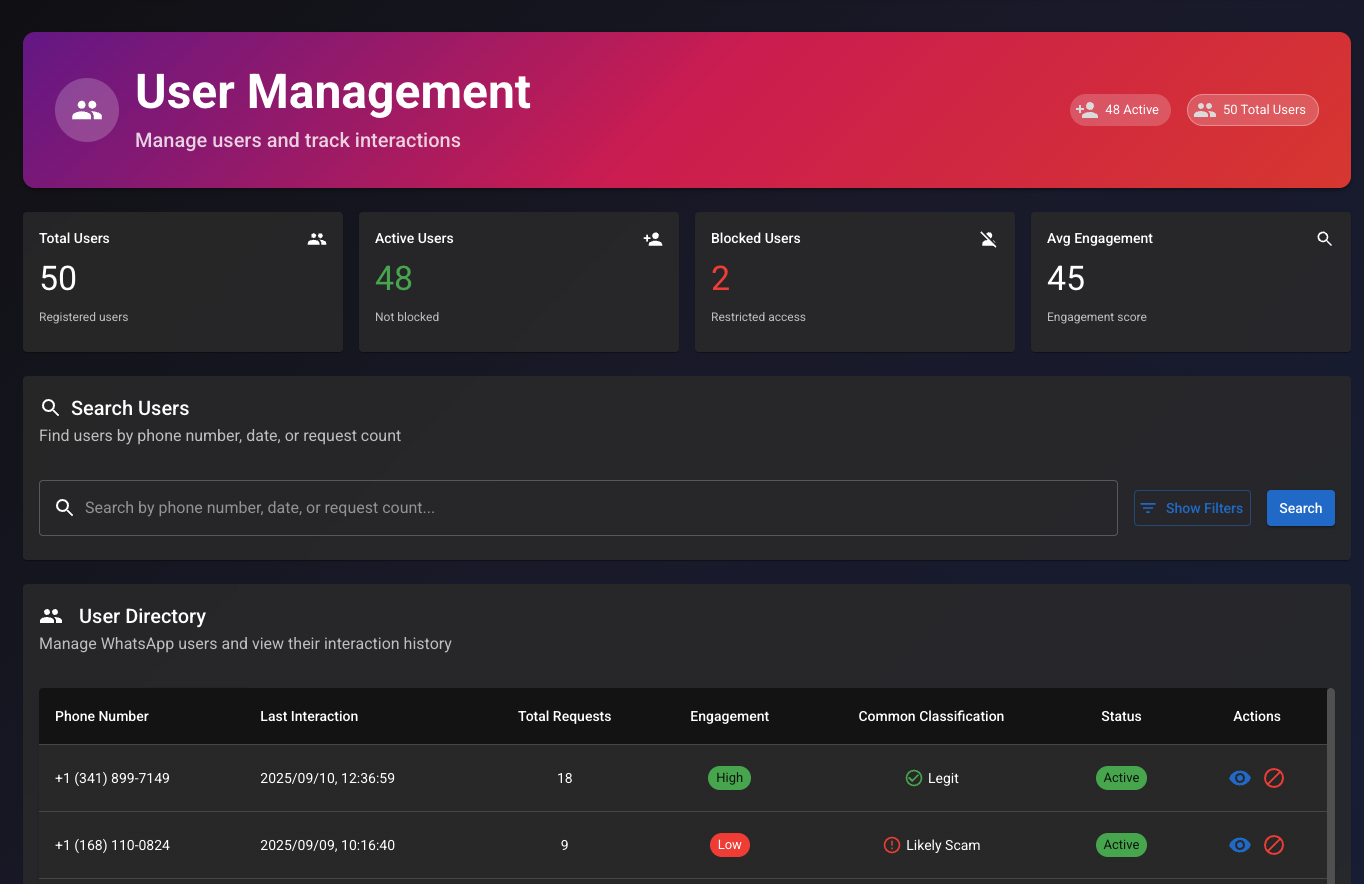Viewport: 1364px width, 884px height.
Task: Click the magnifier icon inside the search field
Action: 65,508
